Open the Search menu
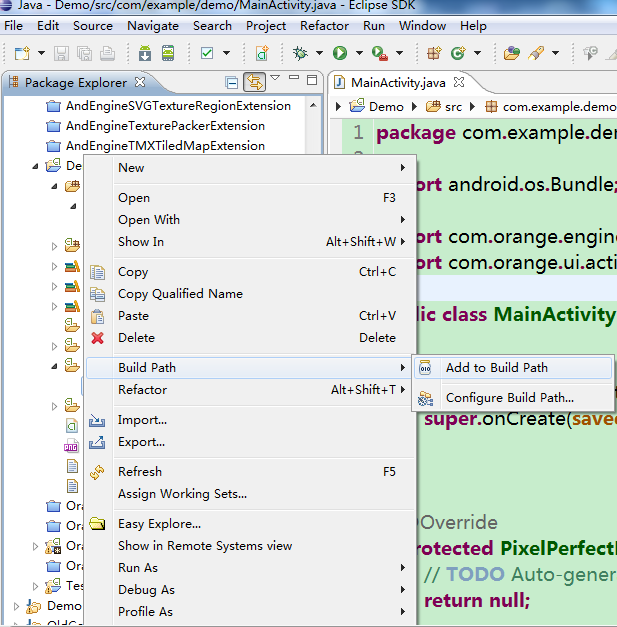 [212, 26]
